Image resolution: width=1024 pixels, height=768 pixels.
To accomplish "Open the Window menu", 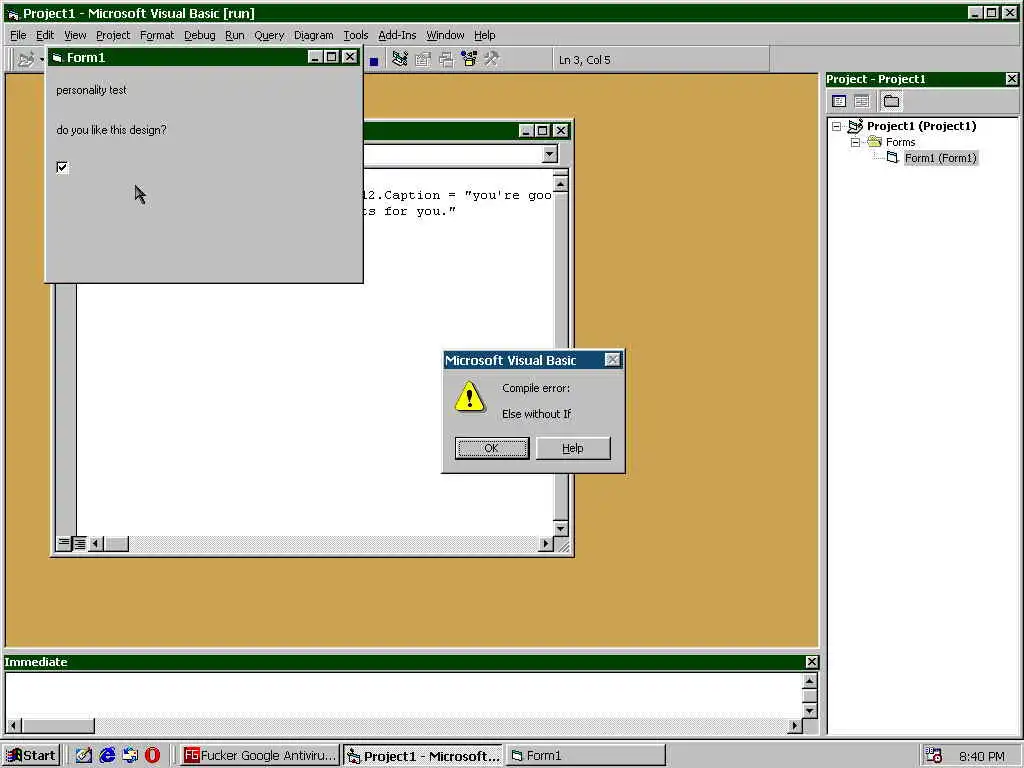I will 445,35.
